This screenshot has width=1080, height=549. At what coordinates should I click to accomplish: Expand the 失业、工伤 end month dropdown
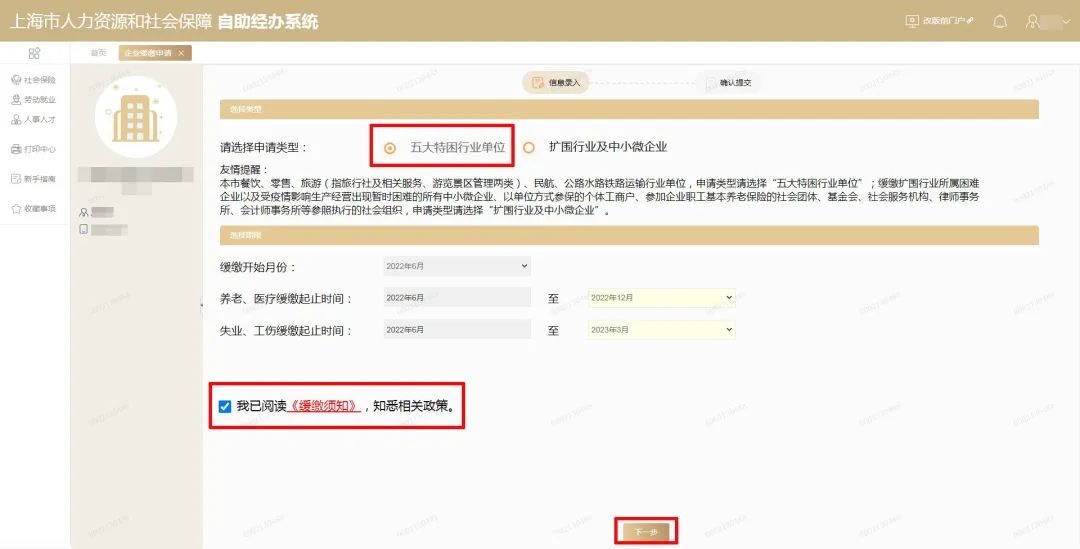pos(661,330)
